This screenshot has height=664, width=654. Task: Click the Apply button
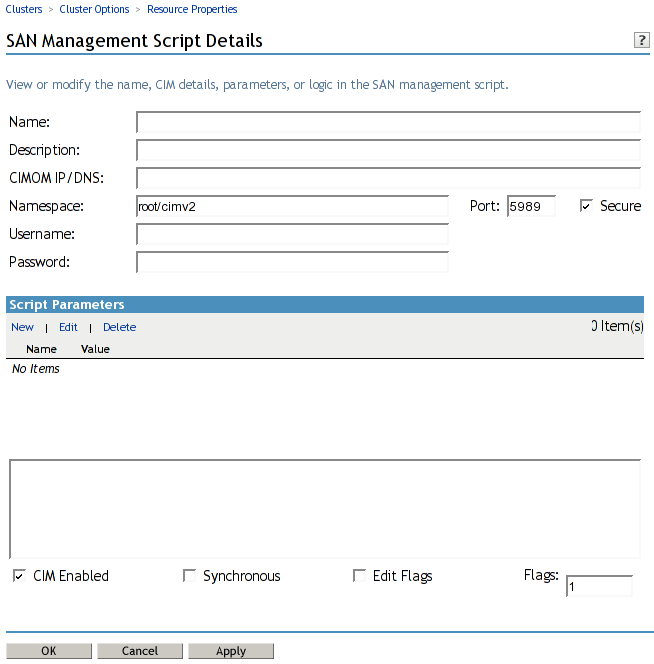tap(231, 651)
